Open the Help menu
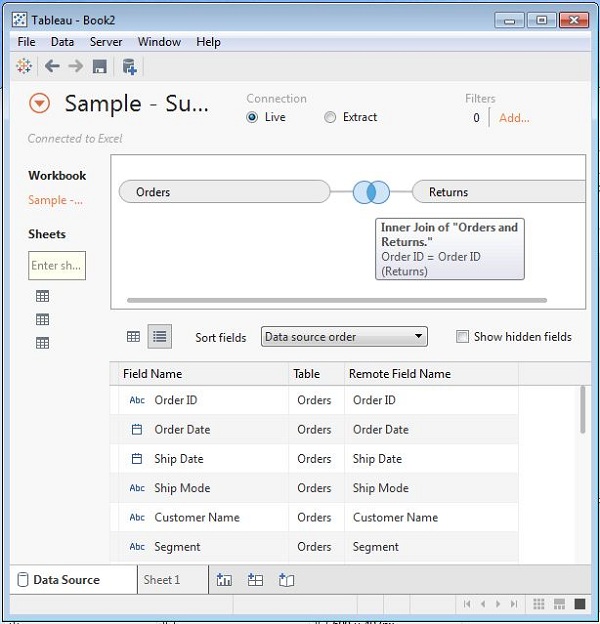The width and height of the screenshot is (600, 624). pos(208,42)
